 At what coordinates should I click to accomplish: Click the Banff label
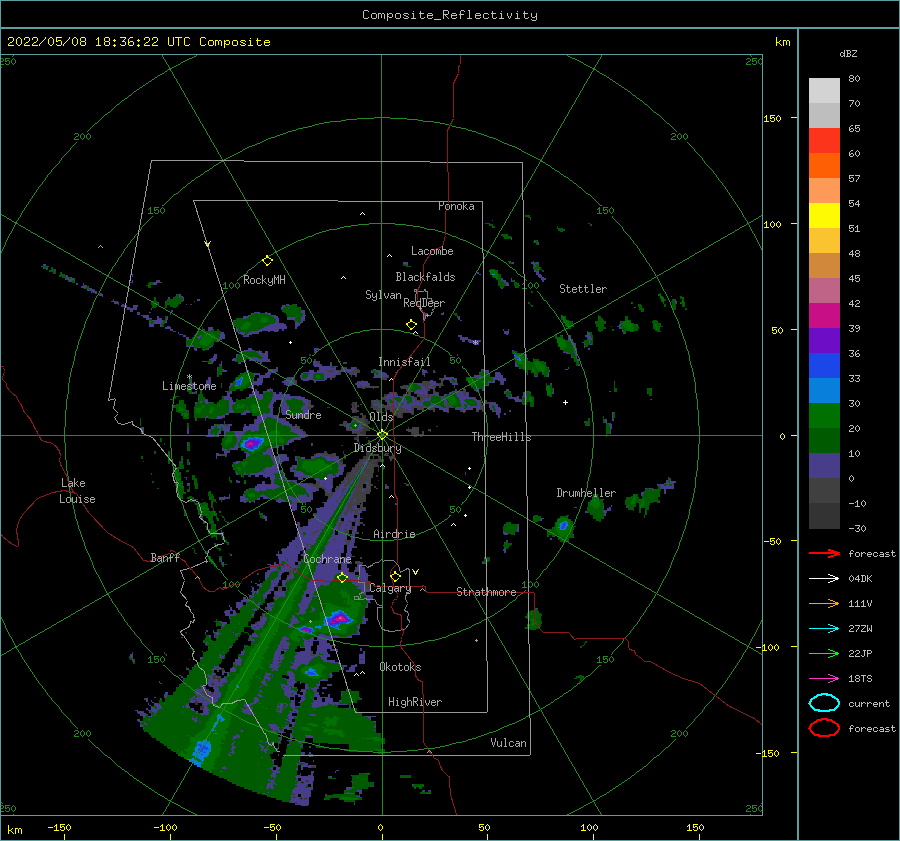[165, 557]
